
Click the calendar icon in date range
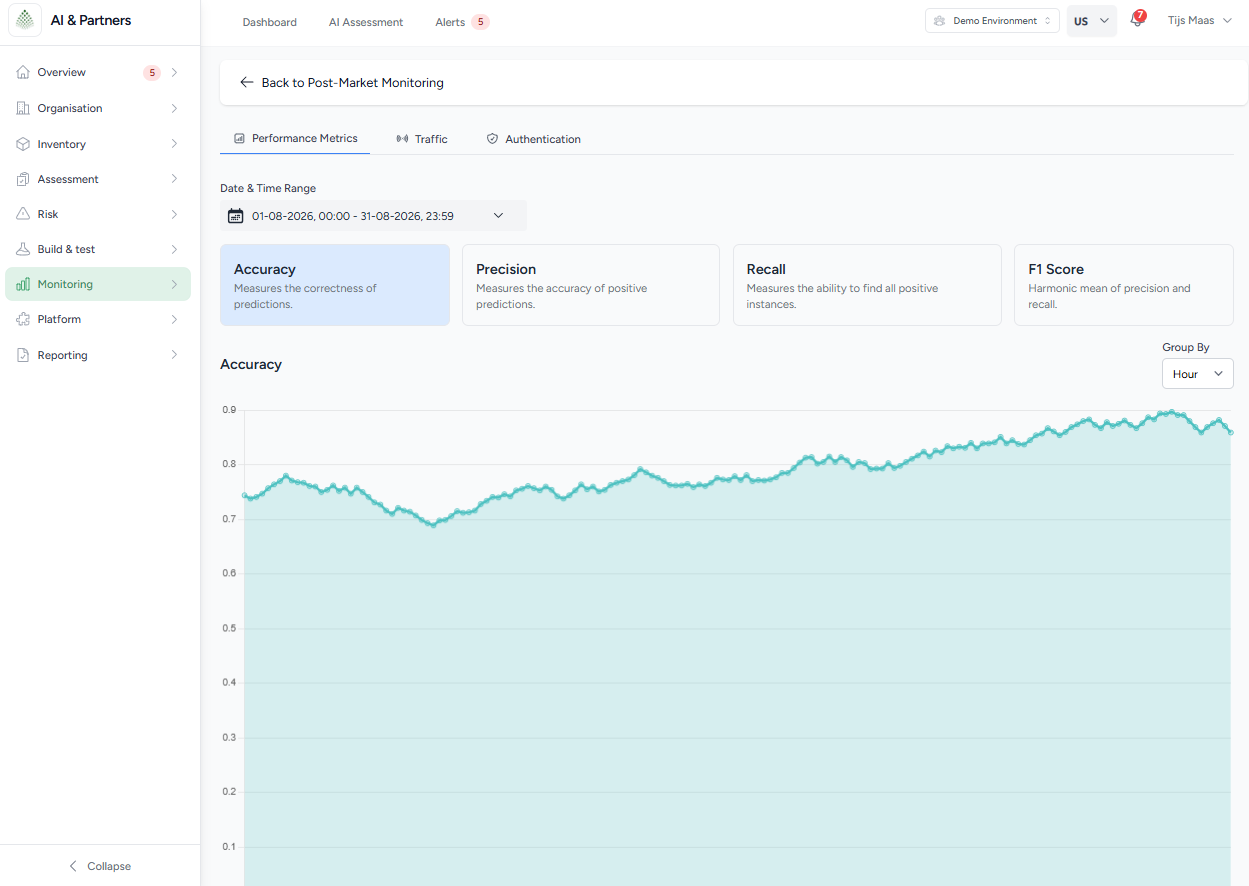[x=236, y=215]
